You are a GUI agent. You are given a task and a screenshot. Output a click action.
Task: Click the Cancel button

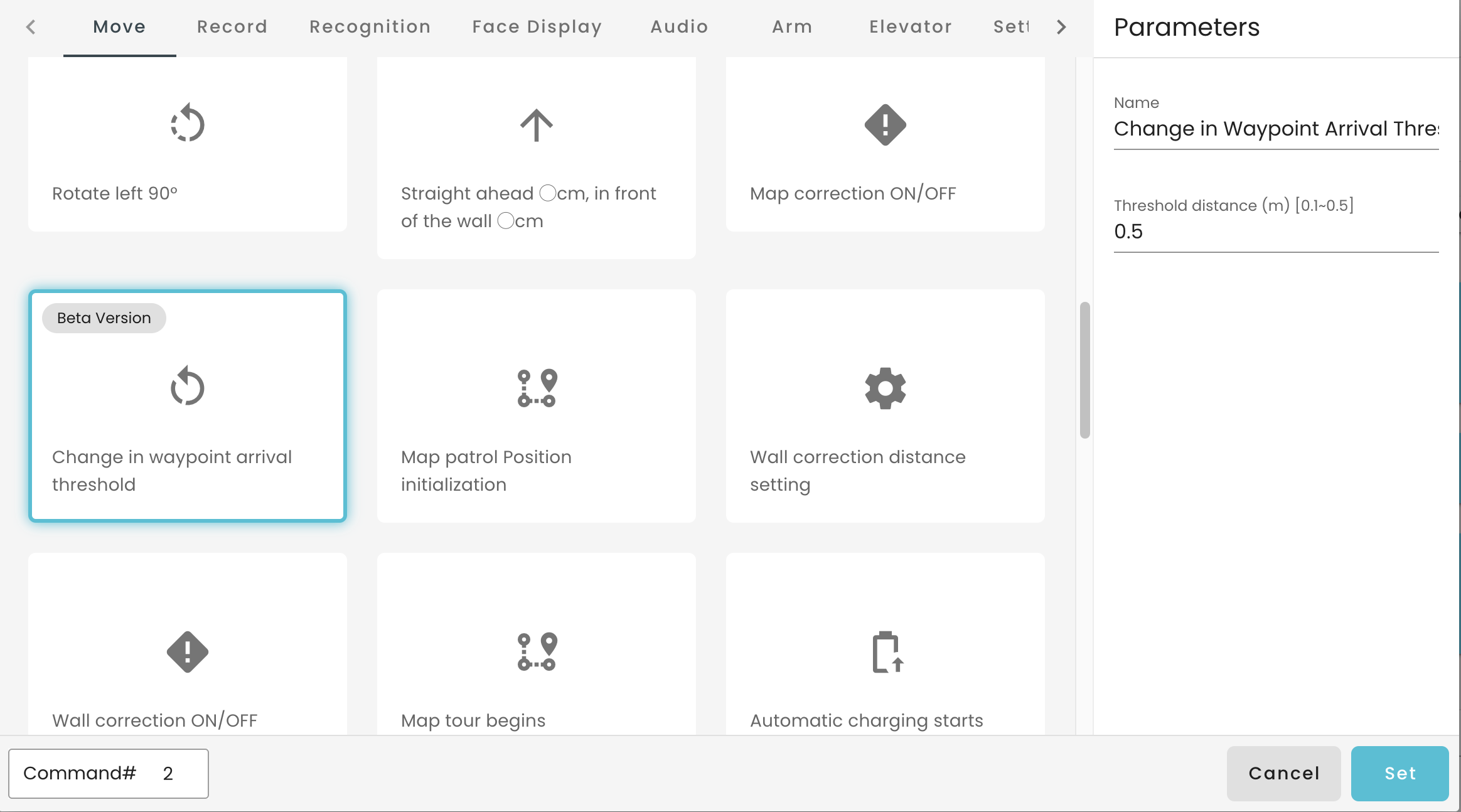pyautogui.click(x=1284, y=773)
